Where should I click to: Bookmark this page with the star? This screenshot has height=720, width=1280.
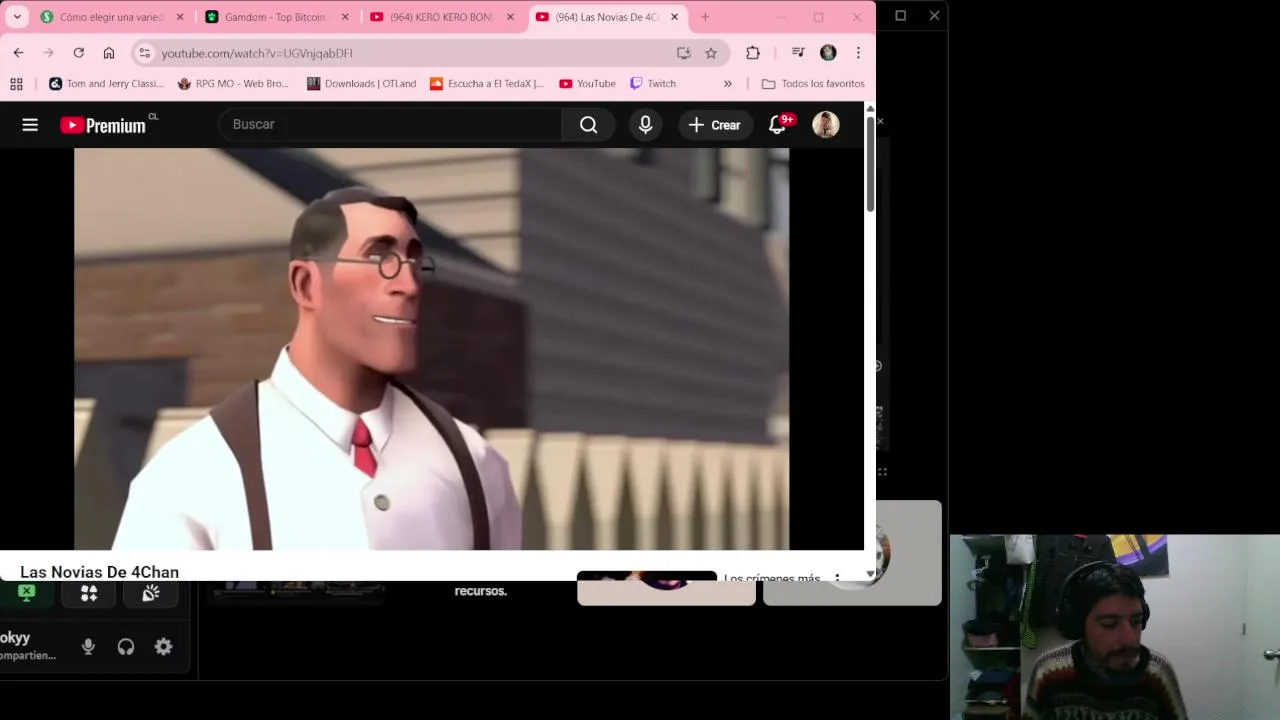[711, 53]
